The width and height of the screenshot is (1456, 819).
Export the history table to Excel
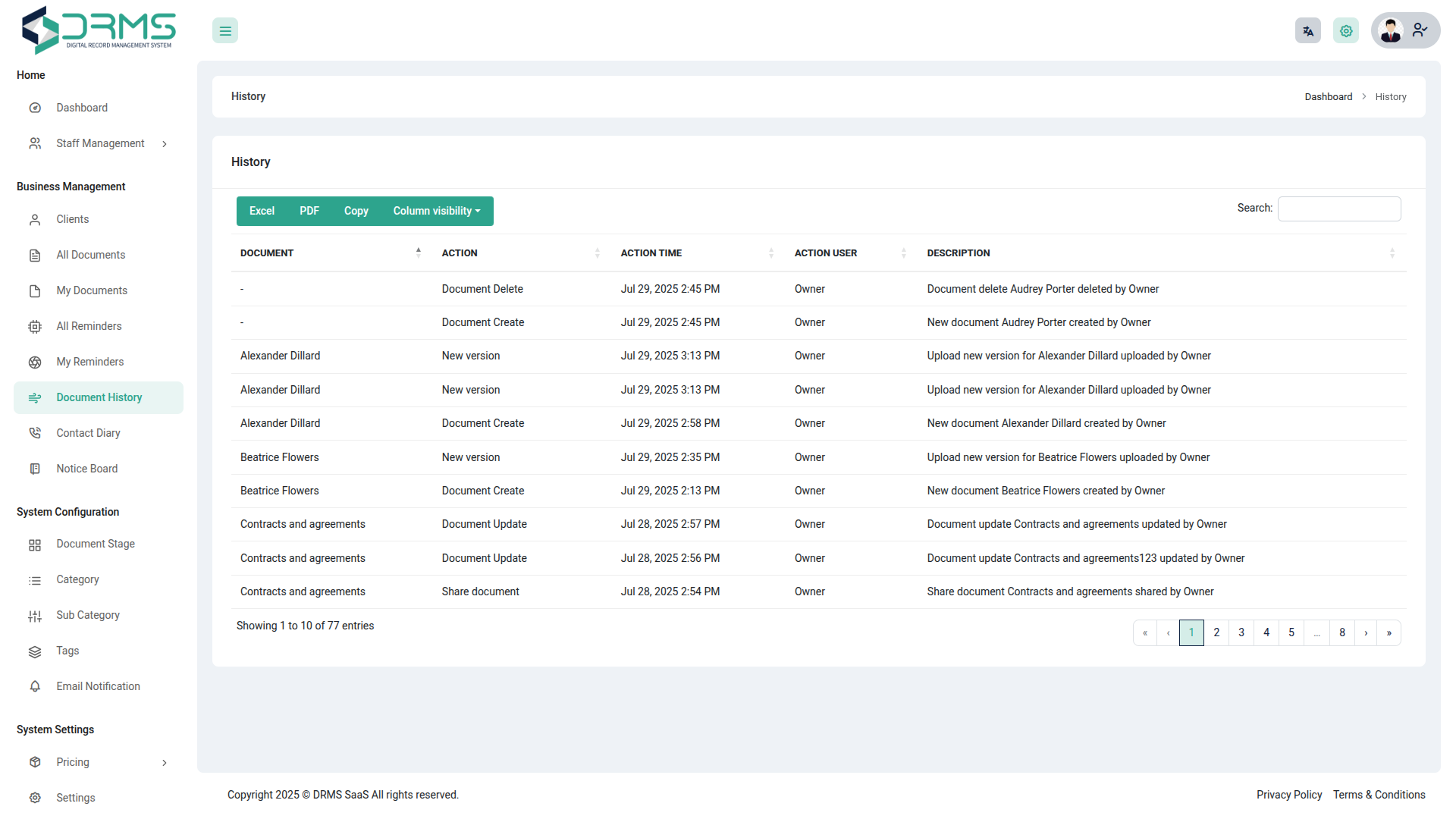coord(261,211)
